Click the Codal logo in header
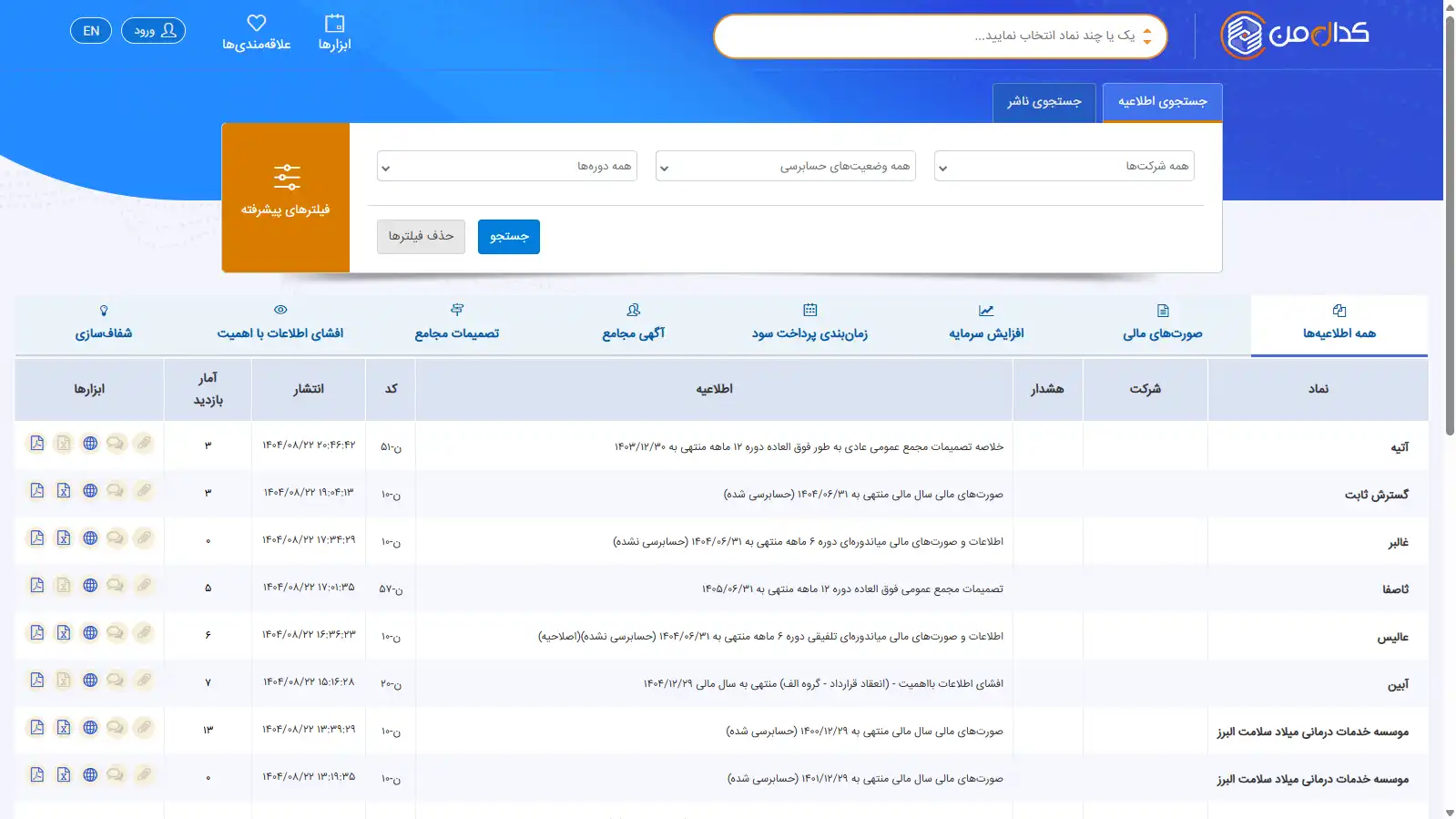The image size is (1456, 819). (1295, 36)
